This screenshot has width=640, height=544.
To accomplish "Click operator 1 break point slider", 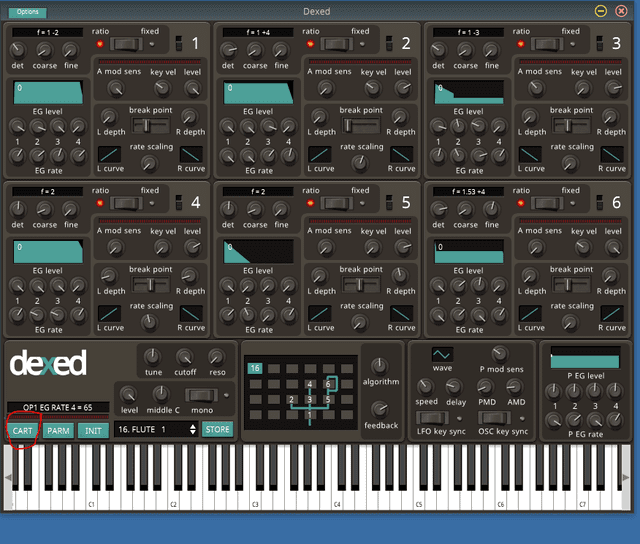I will (148, 125).
